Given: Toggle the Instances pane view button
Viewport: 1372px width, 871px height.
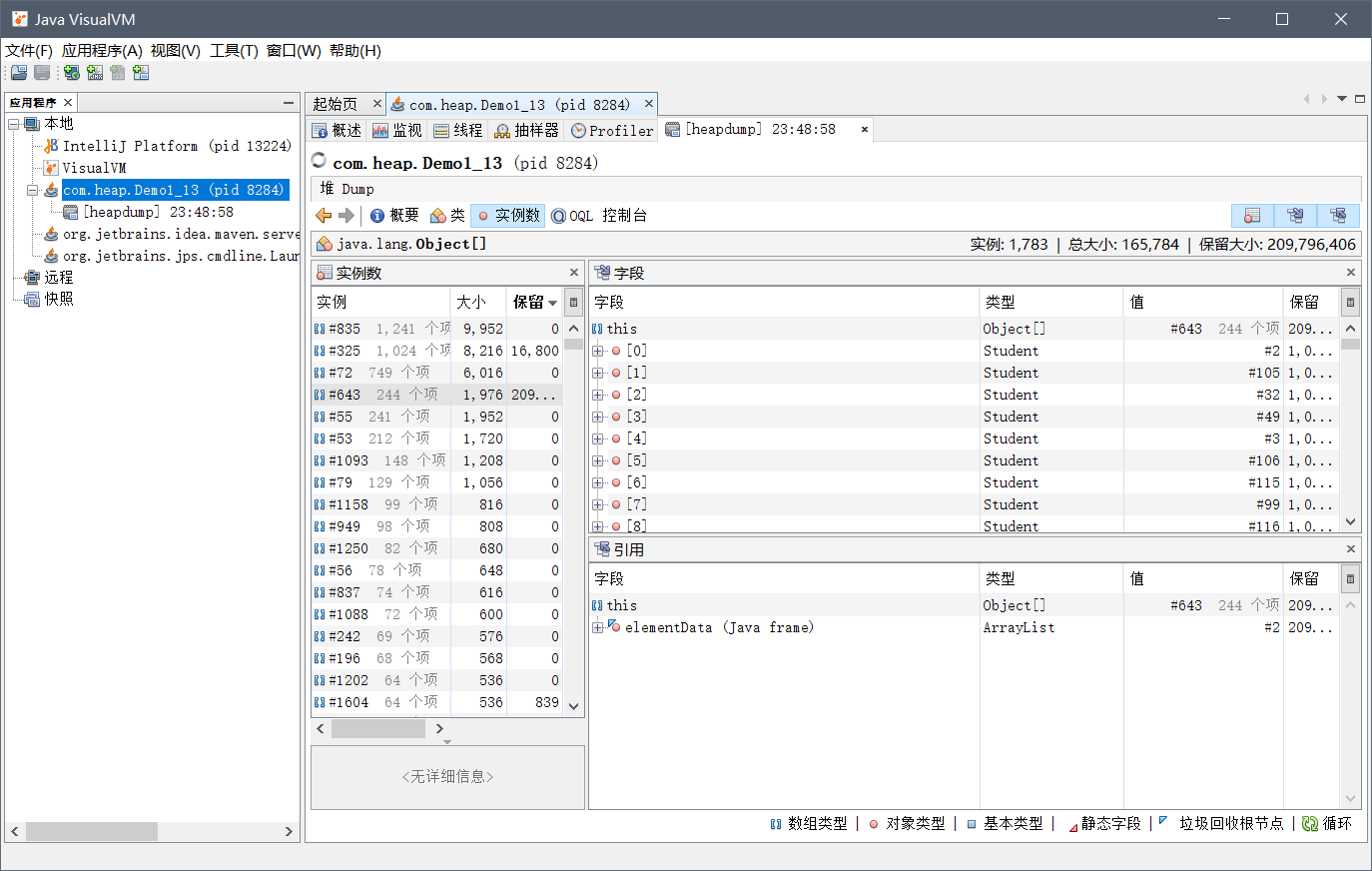Looking at the screenshot, I should click(1252, 215).
